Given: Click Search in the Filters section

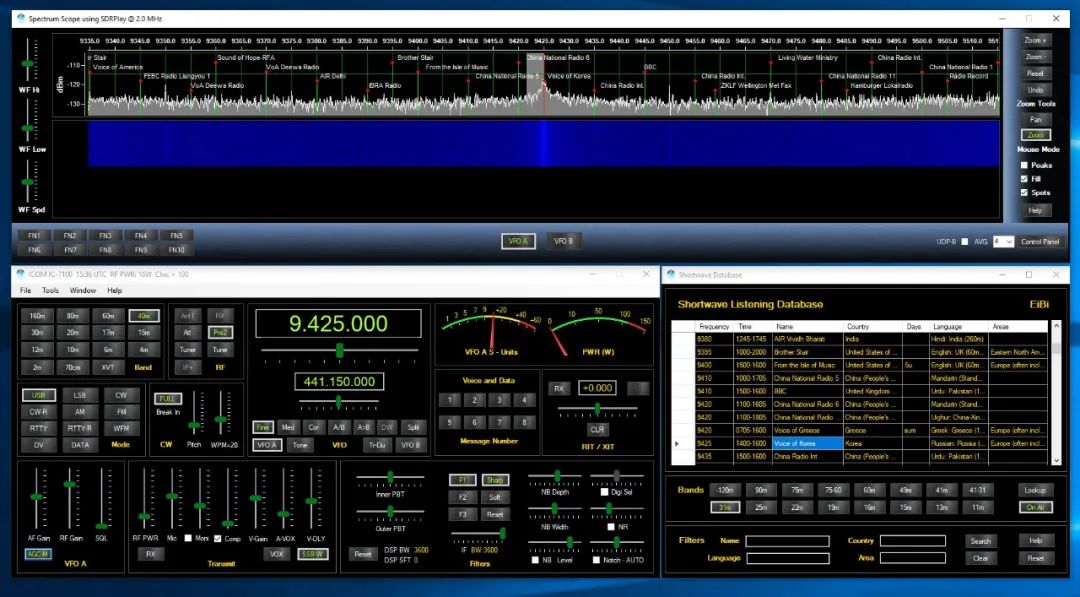Looking at the screenshot, I should click(x=981, y=540).
